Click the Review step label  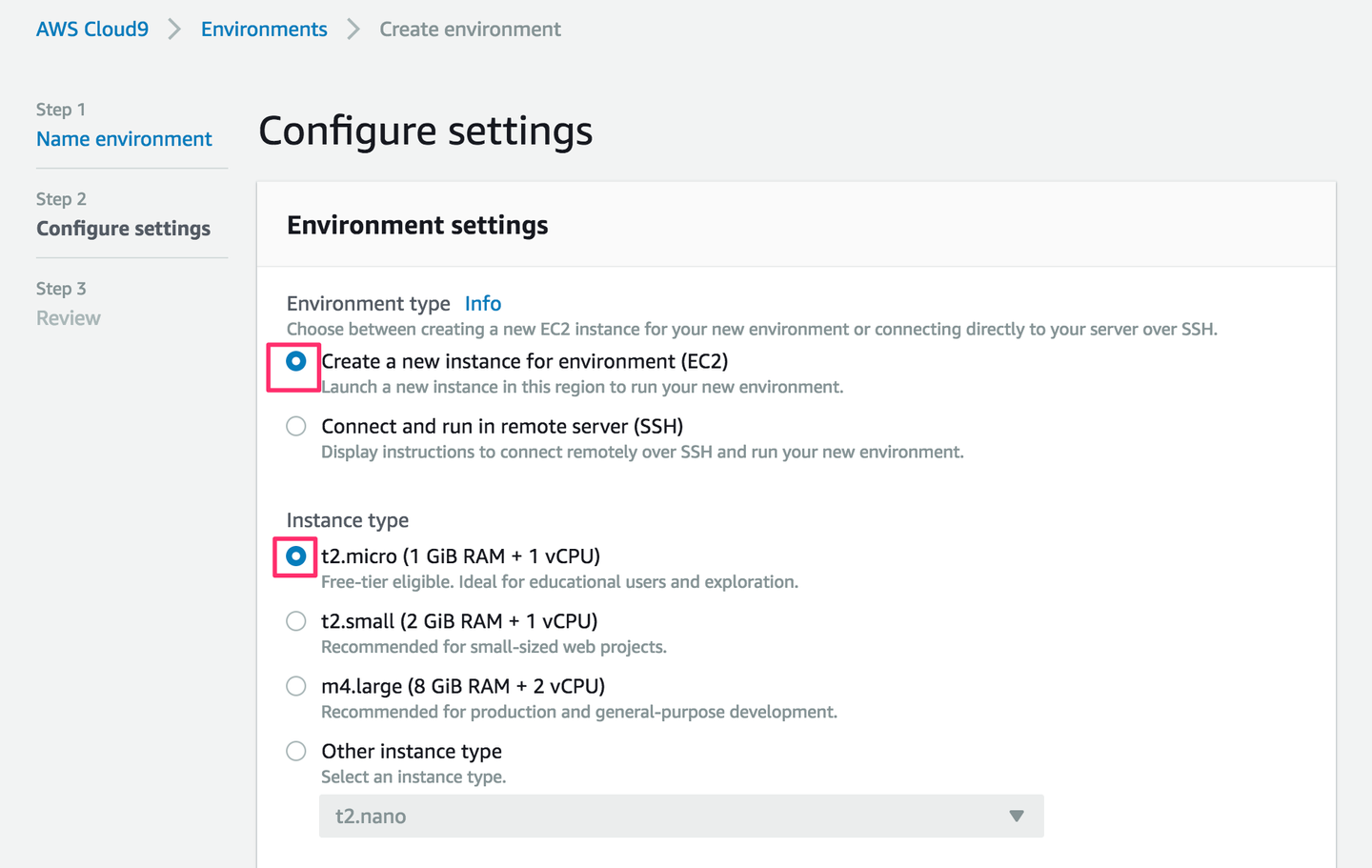pyautogui.click(x=69, y=318)
